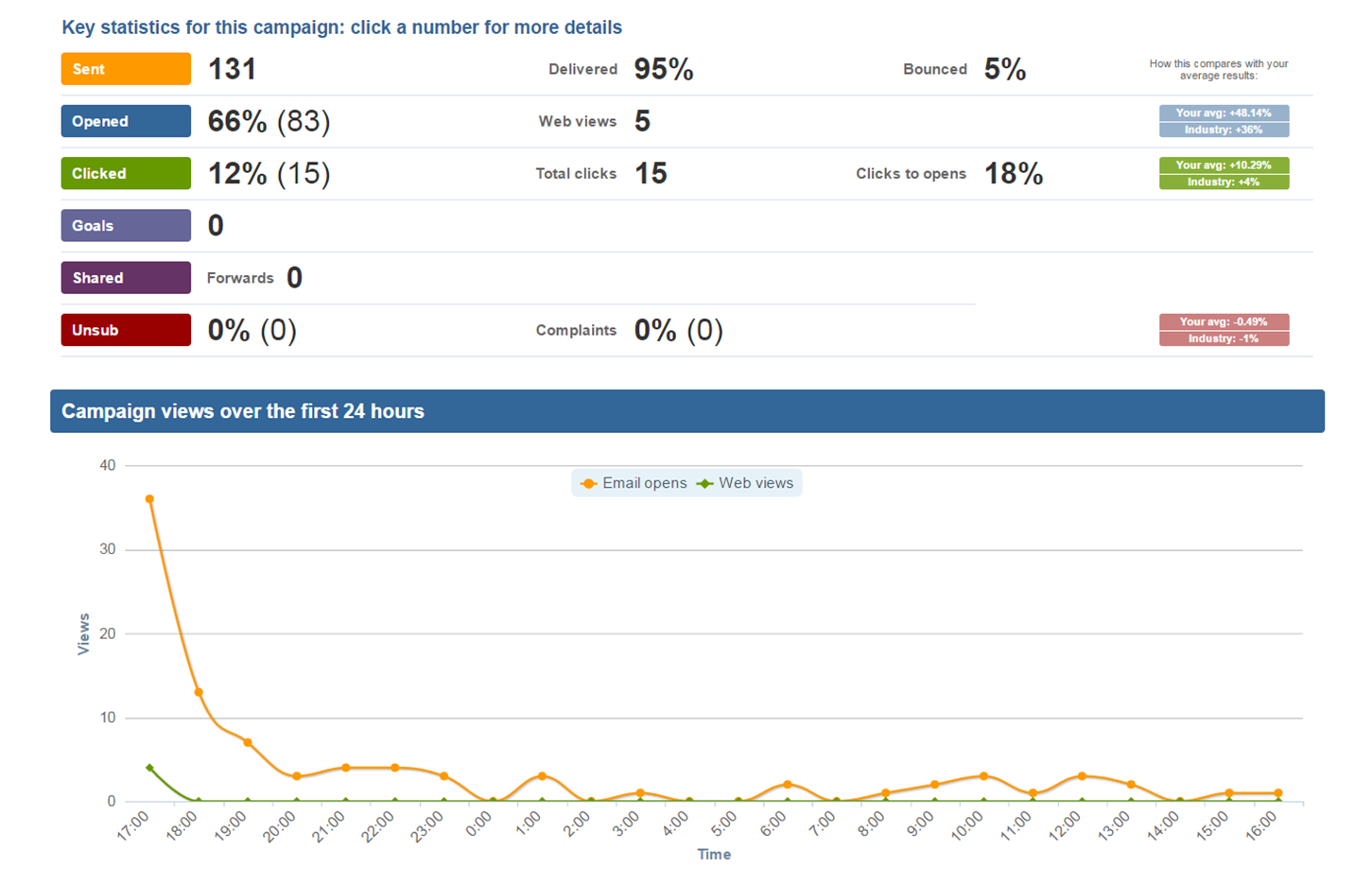This screenshot has height=884, width=1372.
Task: Click the purple Shared label
Action: click(126, 278)
